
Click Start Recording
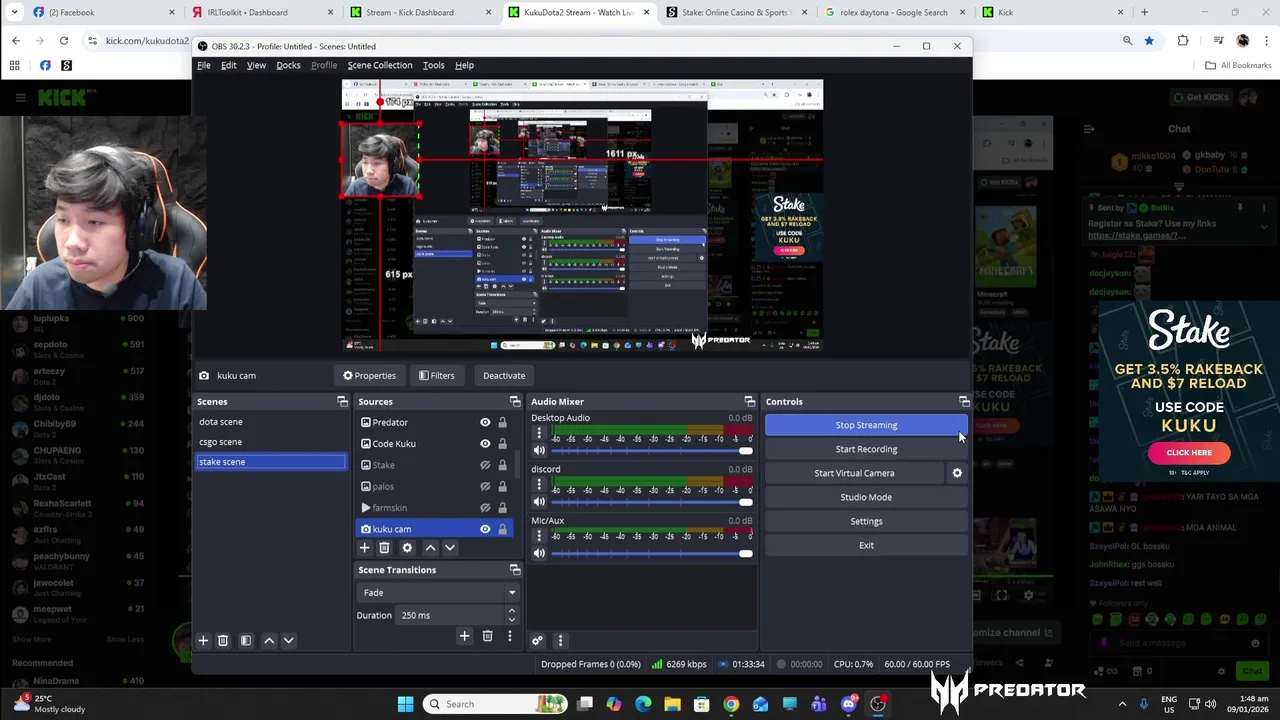[x=866, y=449]
